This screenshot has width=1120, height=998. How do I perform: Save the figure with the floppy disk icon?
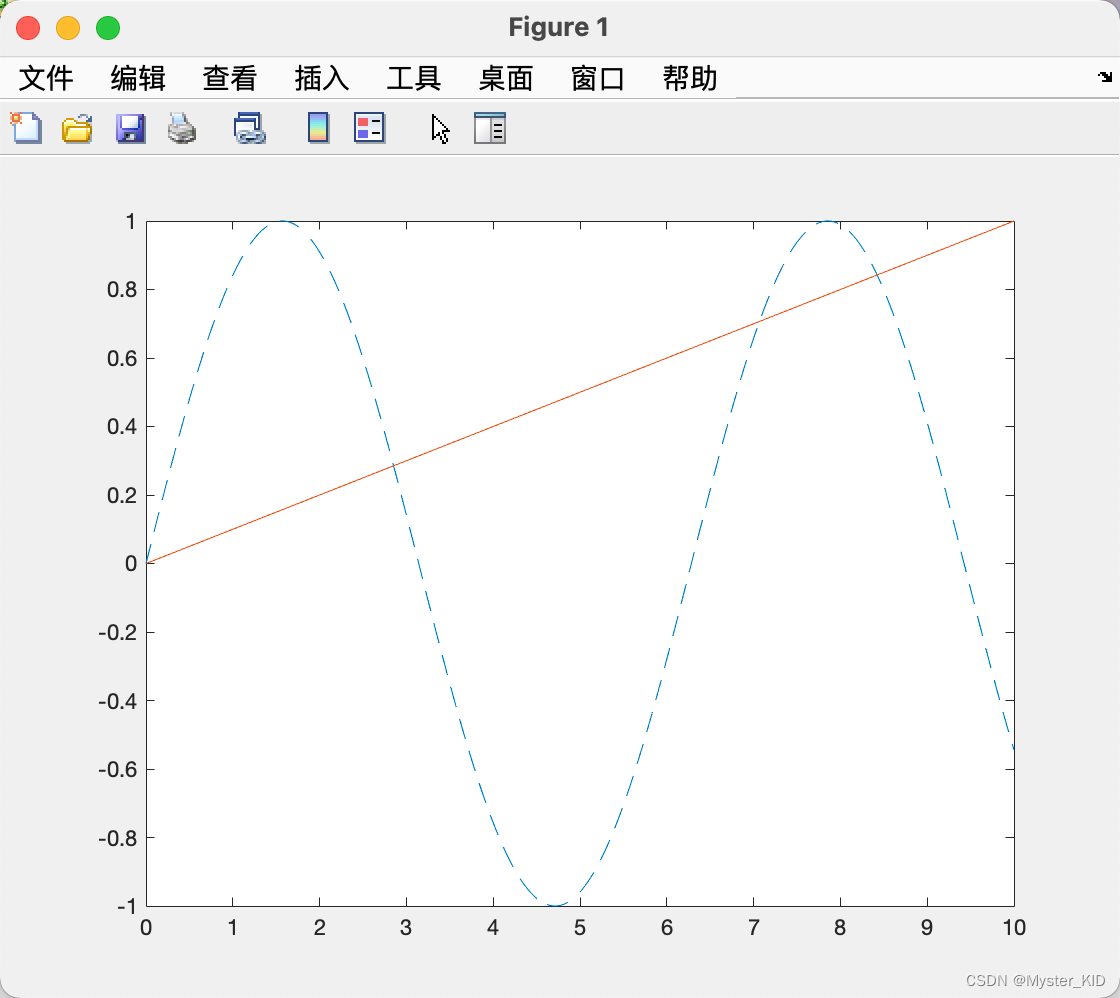click(x=130, y=128)
